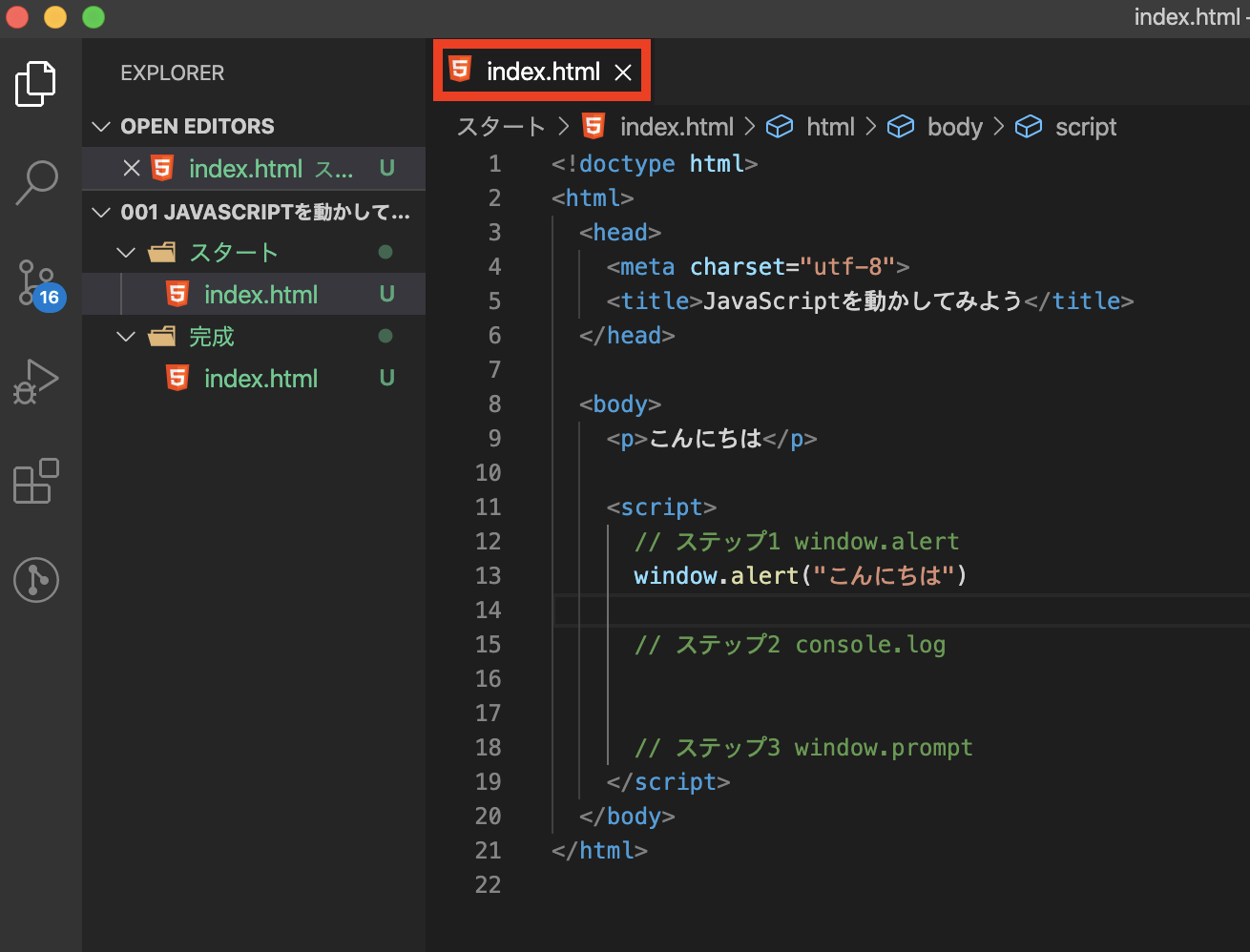
Task: Open the Extensions view
Action: (x=36, y=481)
